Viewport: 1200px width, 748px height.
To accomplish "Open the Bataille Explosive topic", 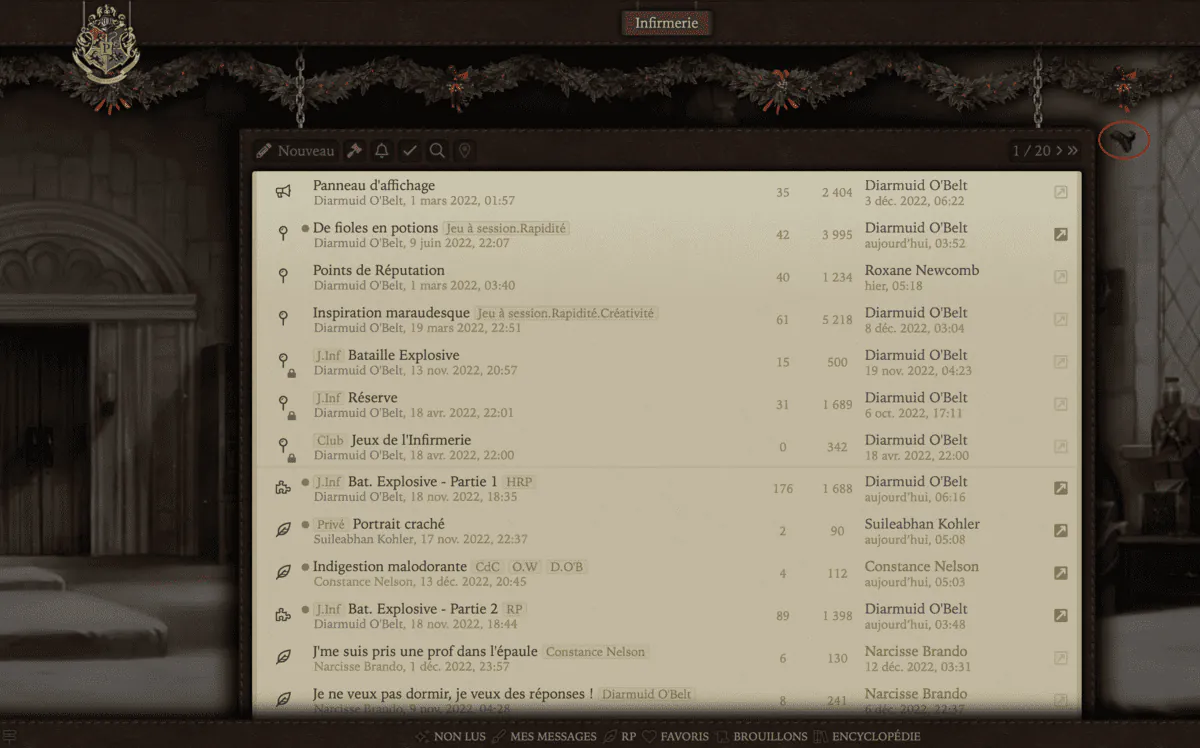I will (x=404, y=355).
